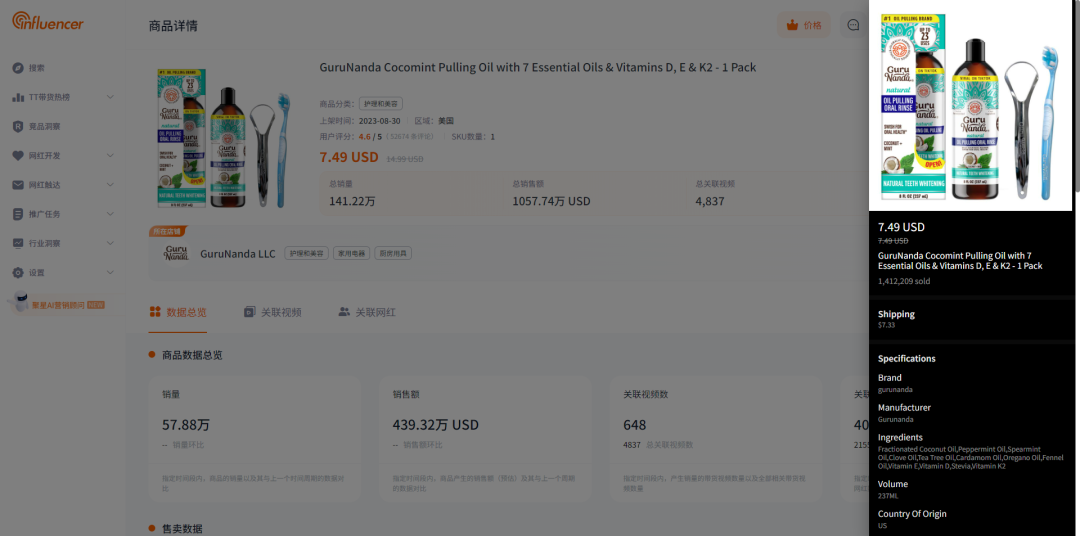Image resolution: width=1080 pixels, height=536 pixels.
Task: Click the people icon on 关联网红 tab
Action: pyautogui.click(x=344, y=312)
